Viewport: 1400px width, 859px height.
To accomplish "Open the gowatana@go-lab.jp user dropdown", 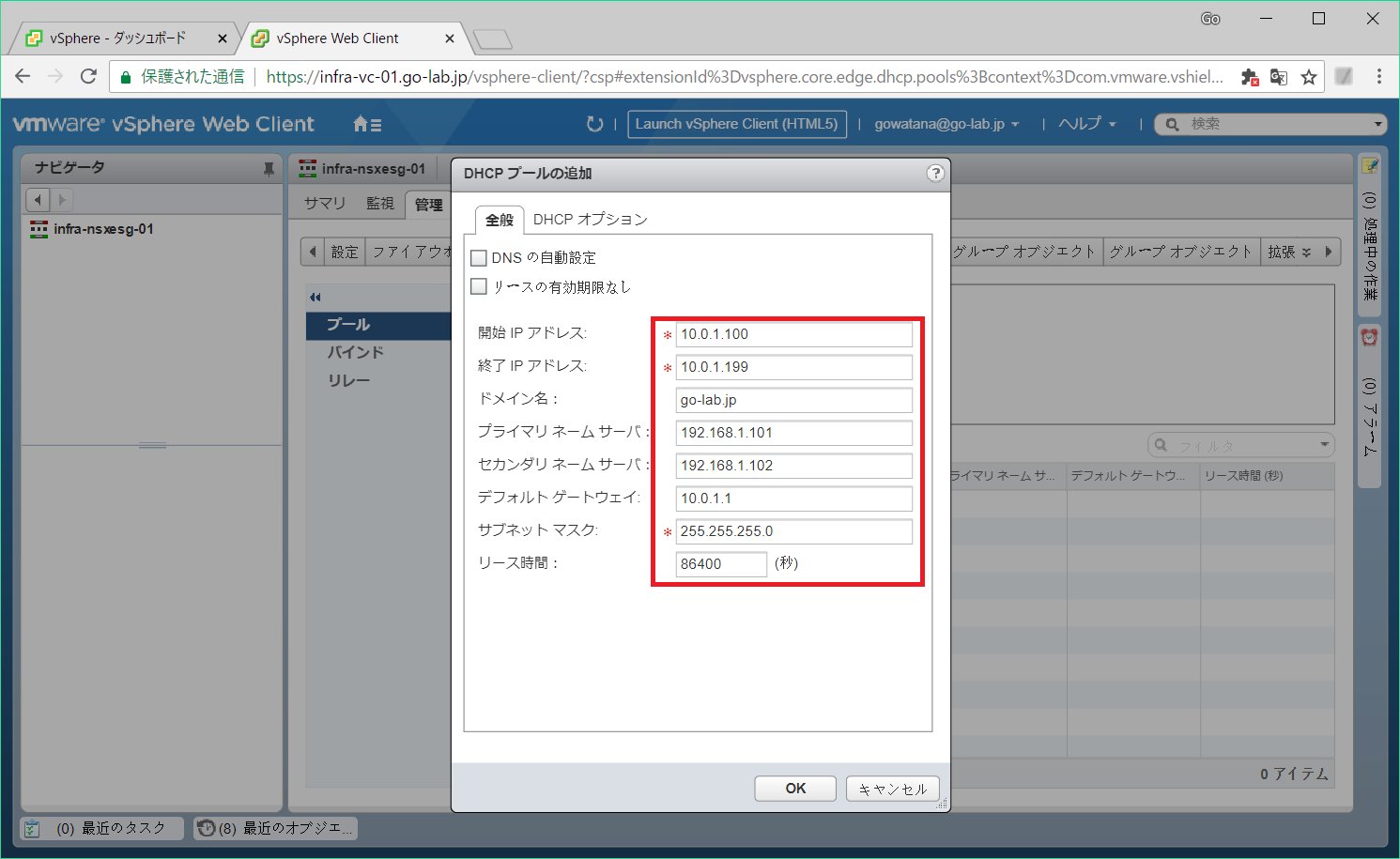I will [x=946, y=124].
